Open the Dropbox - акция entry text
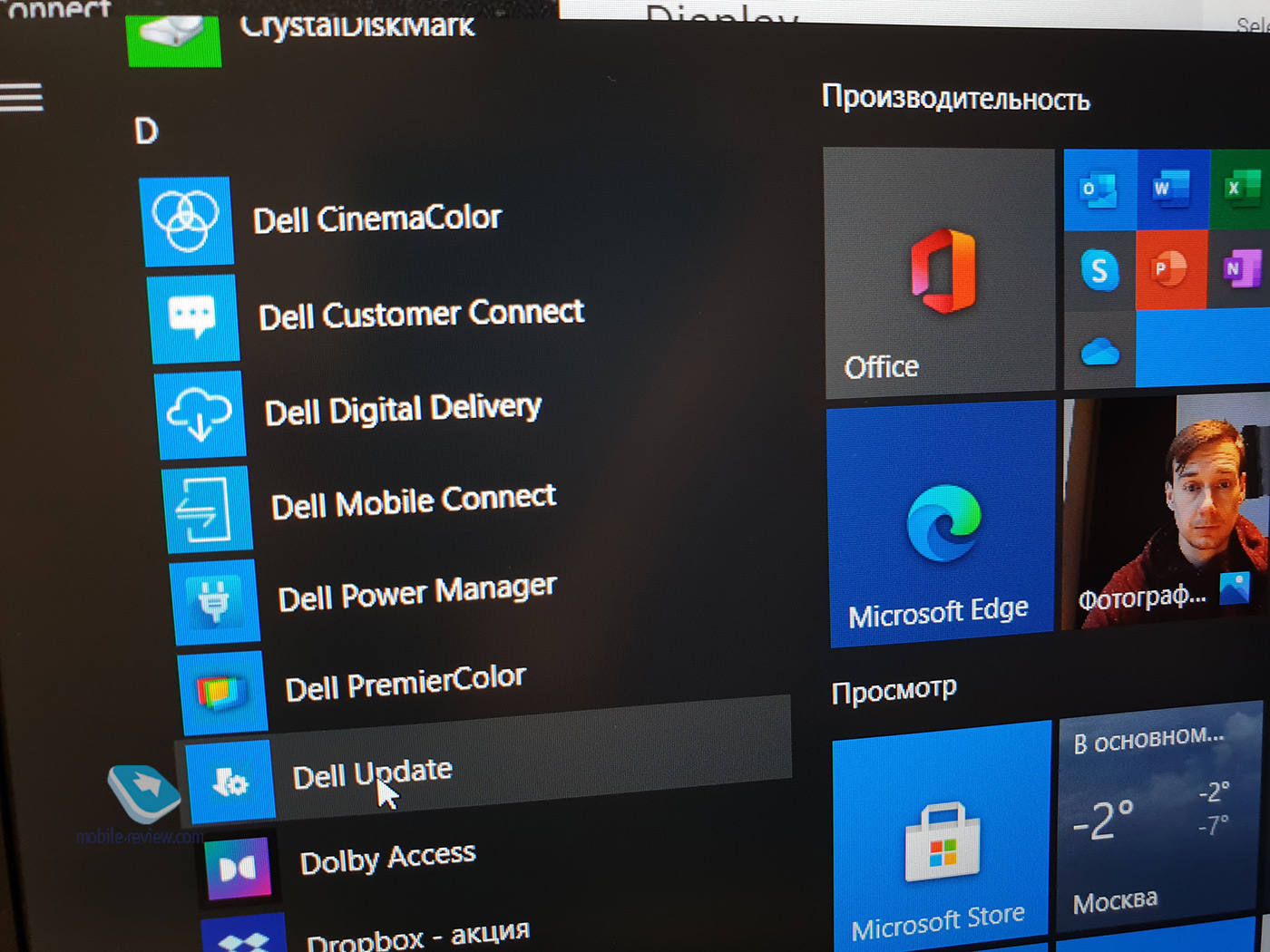1270x952 pixels. pyautogui.click(x=418, y=935)
